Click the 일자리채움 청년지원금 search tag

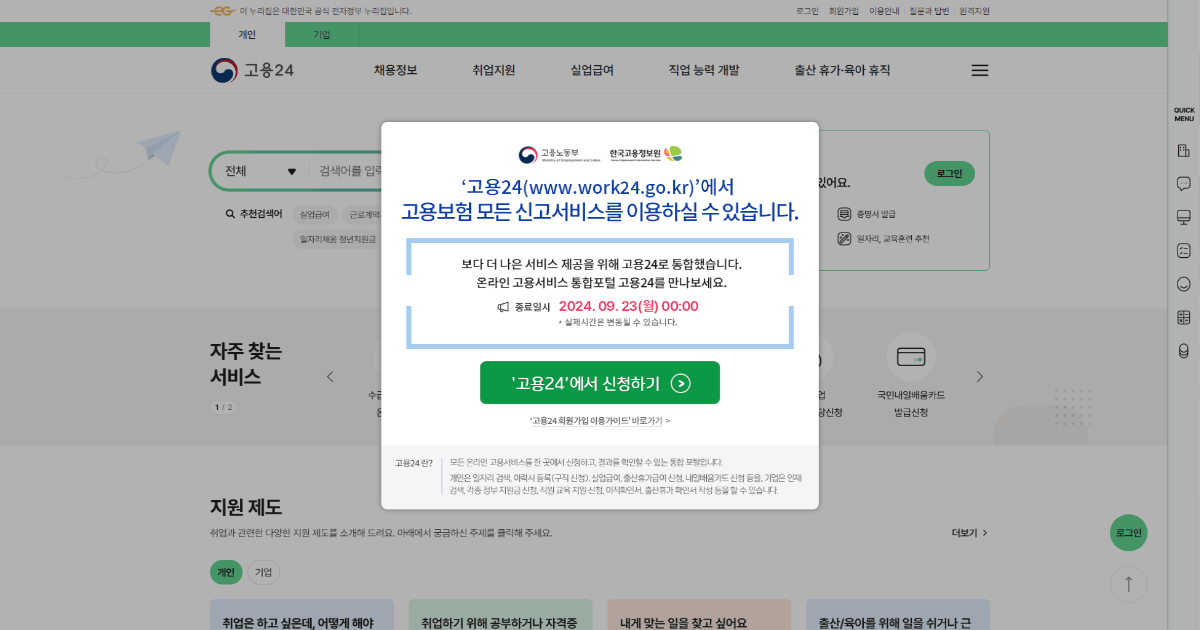point(337,239)
